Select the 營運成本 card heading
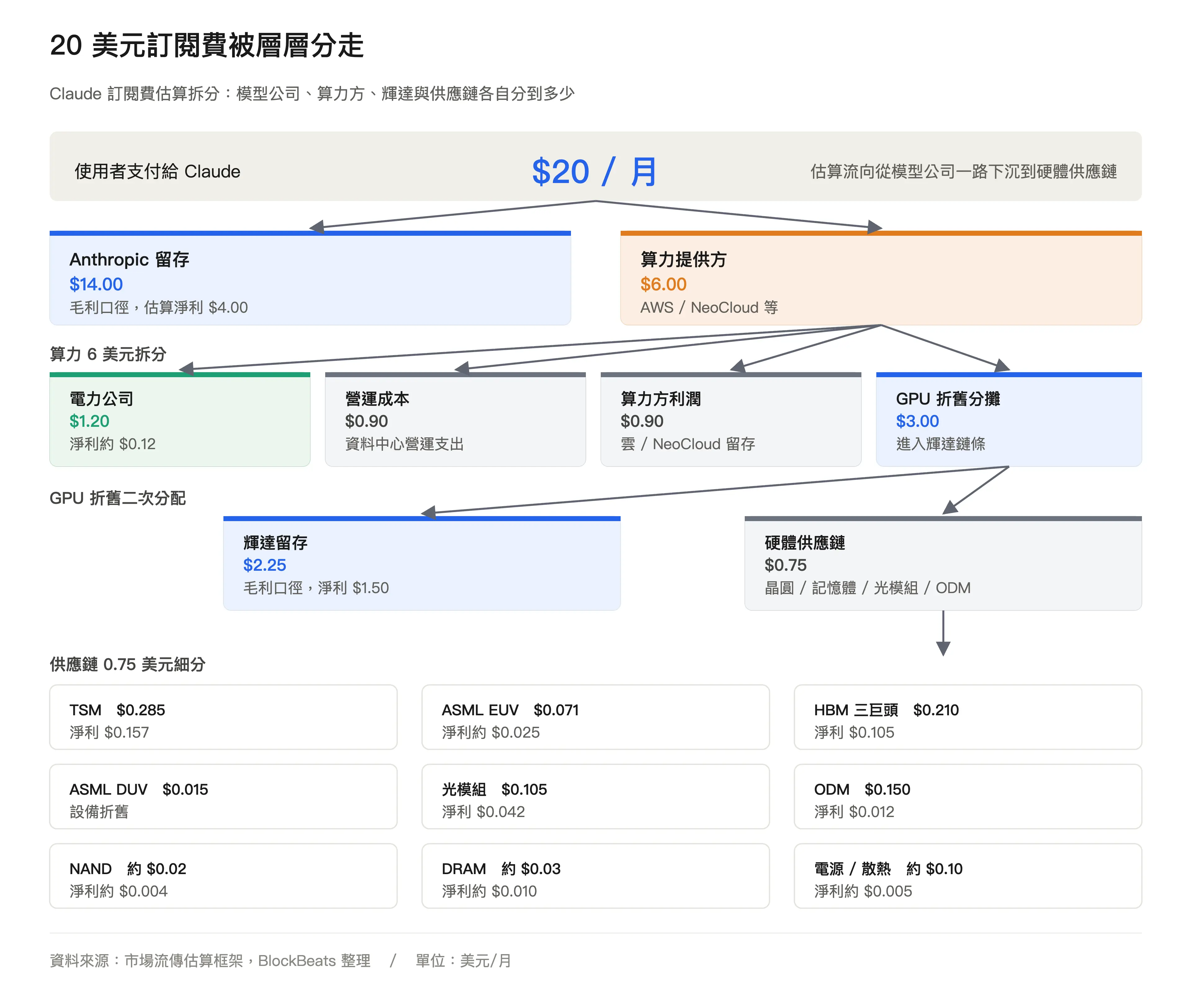Image resolution: width=1204 pixels, height=1005 pixels. 377,399
